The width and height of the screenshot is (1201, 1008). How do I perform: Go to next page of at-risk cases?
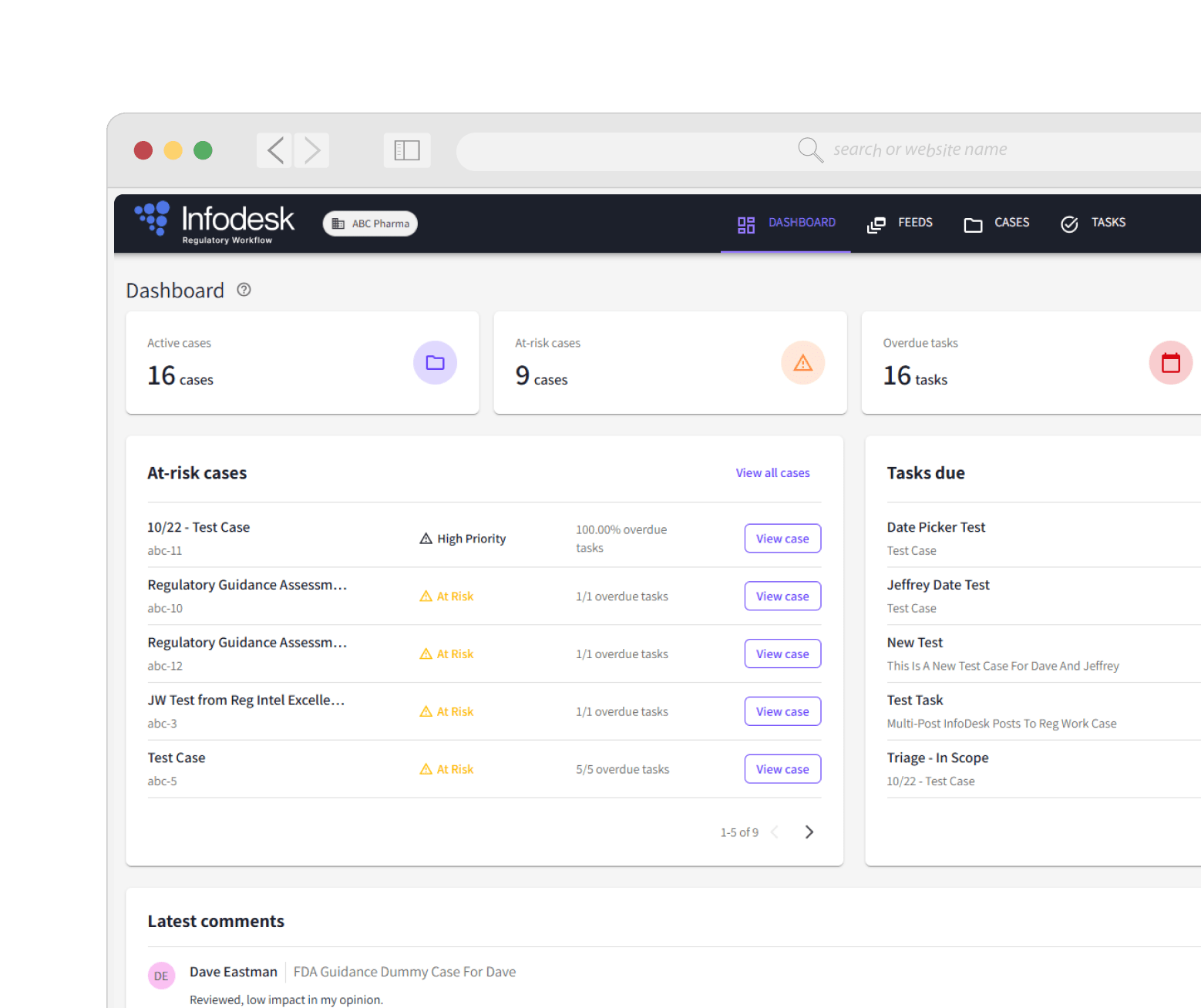pyautogui.click(x=809, y=832)
